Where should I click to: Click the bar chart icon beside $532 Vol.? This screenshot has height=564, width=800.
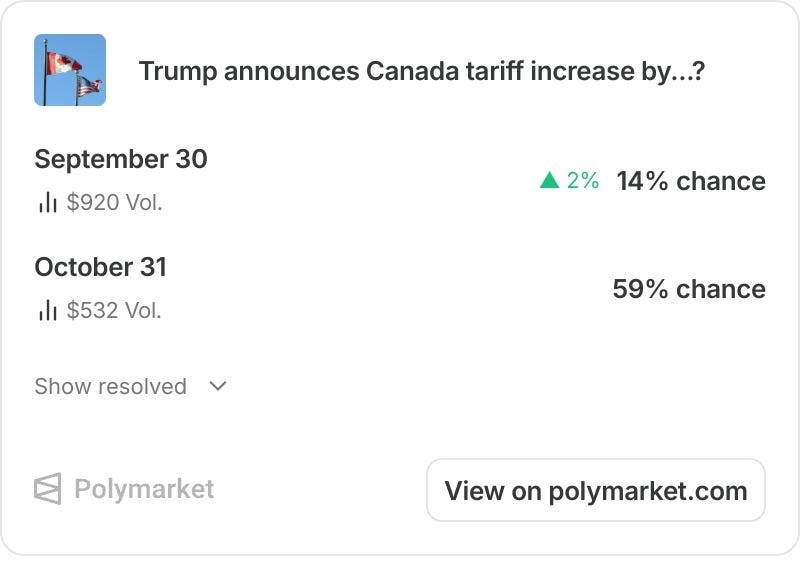point(47,310)
